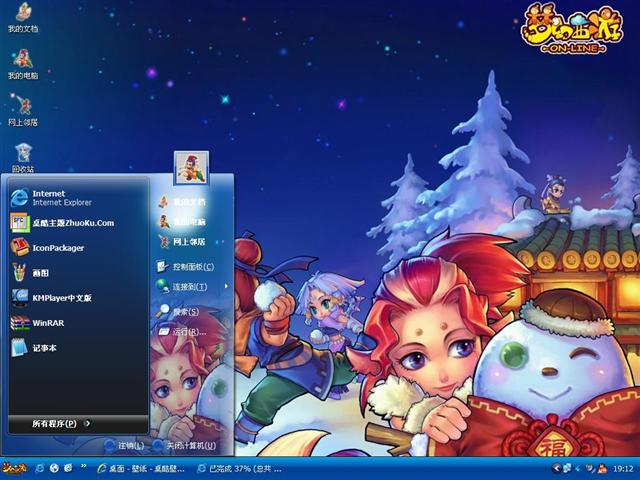640x480 pixels.
Task: Click the KMPlayer icon in Start menu
Action: click(20, 298)
